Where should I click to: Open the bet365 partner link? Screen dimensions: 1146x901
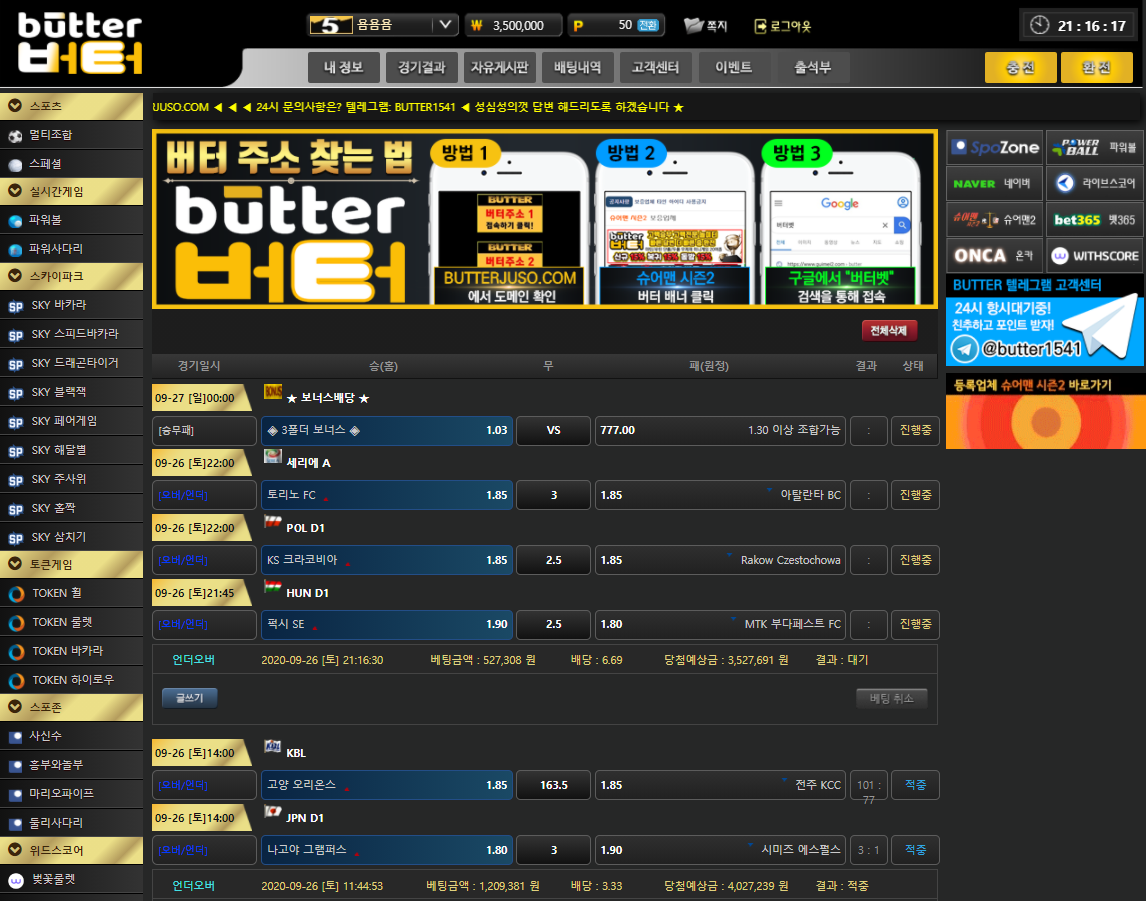pyautogui.click(x=1095, y=219)
